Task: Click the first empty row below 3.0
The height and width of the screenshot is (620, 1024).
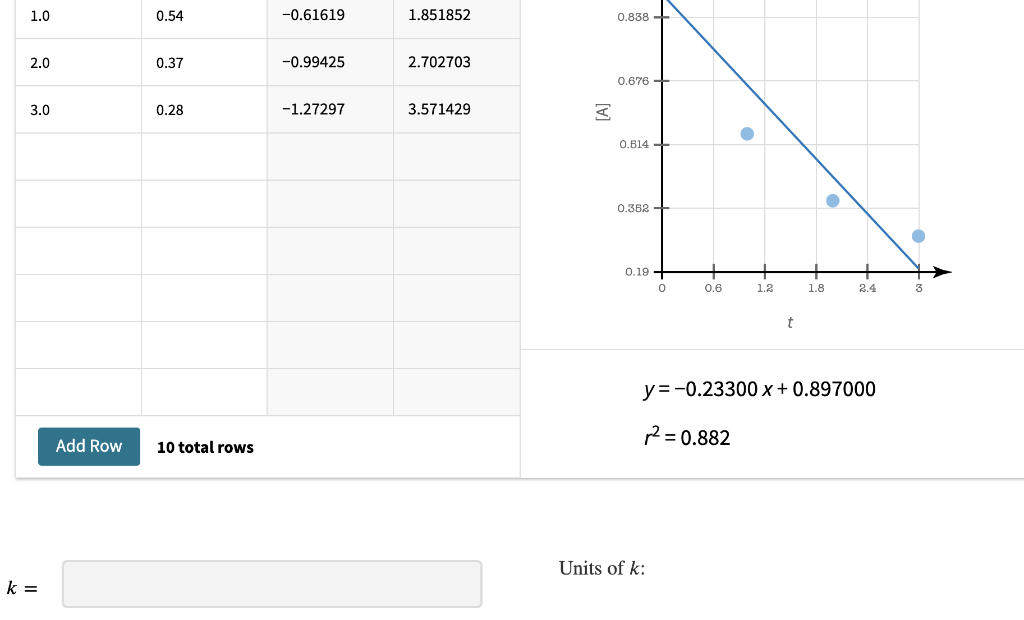Action: tap(77, 157)
